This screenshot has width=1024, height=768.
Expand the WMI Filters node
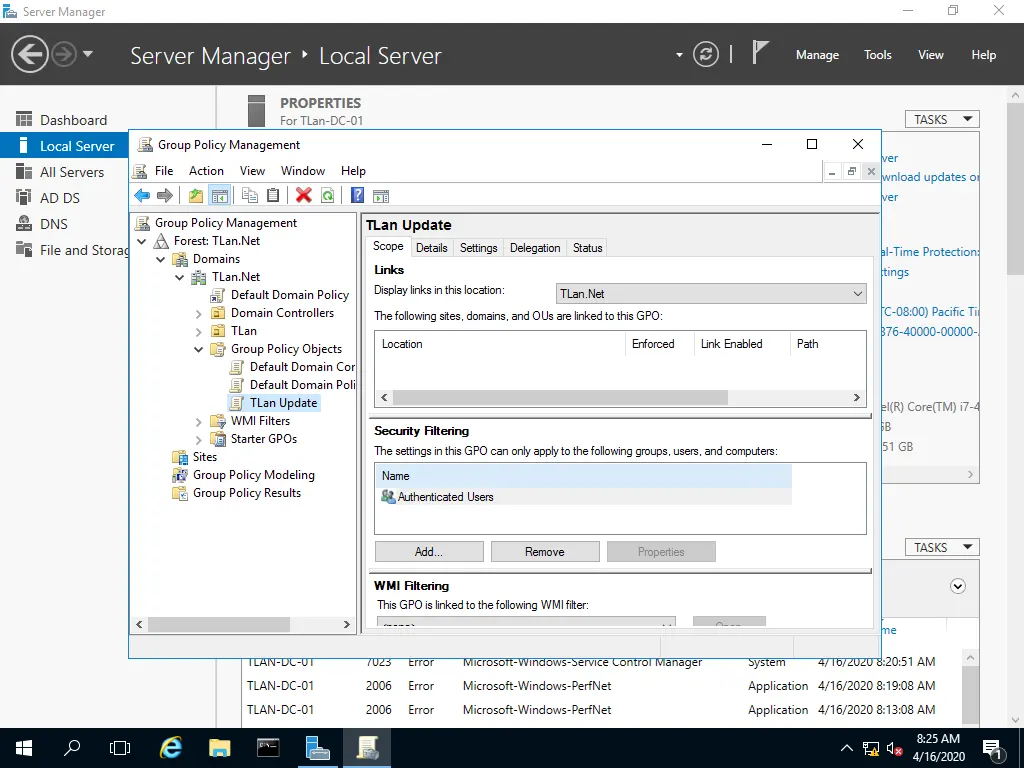pos(199,421)
